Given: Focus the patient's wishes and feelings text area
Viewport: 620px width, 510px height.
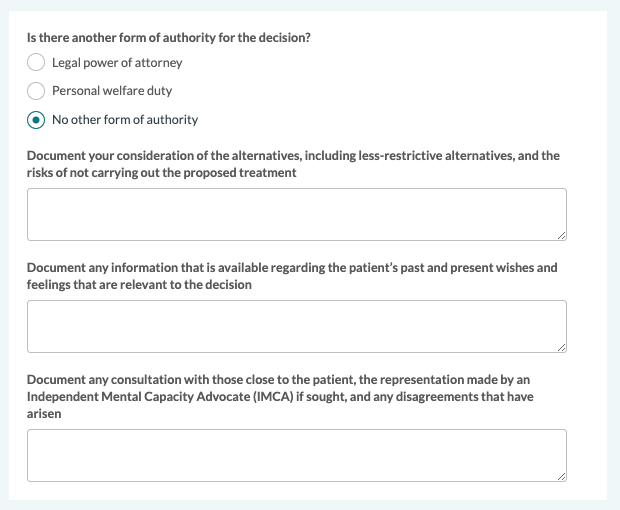Looking at the screenshot, I should point(296,326).
